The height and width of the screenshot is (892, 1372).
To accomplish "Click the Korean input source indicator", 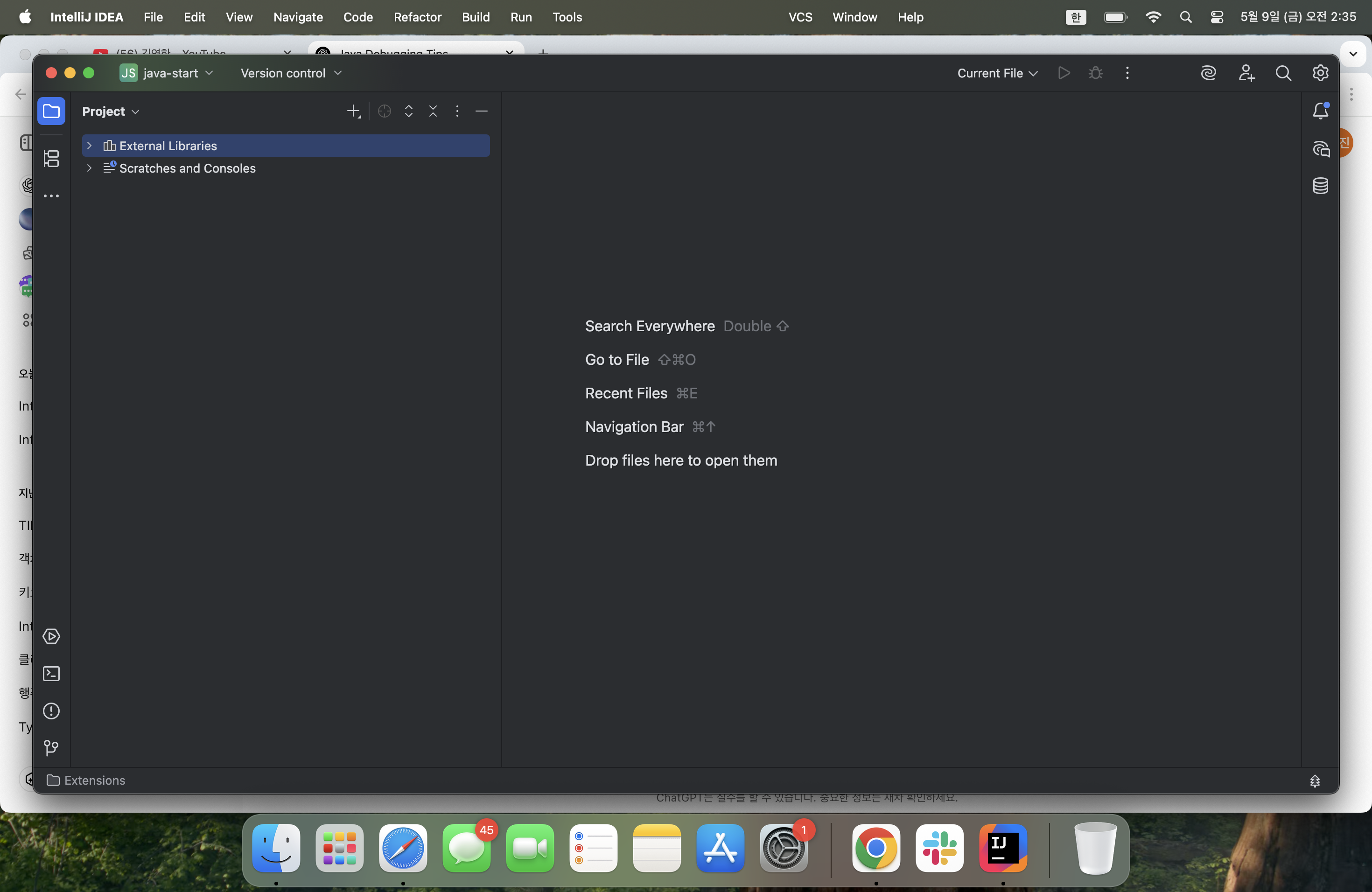I will click(1076, 17).
